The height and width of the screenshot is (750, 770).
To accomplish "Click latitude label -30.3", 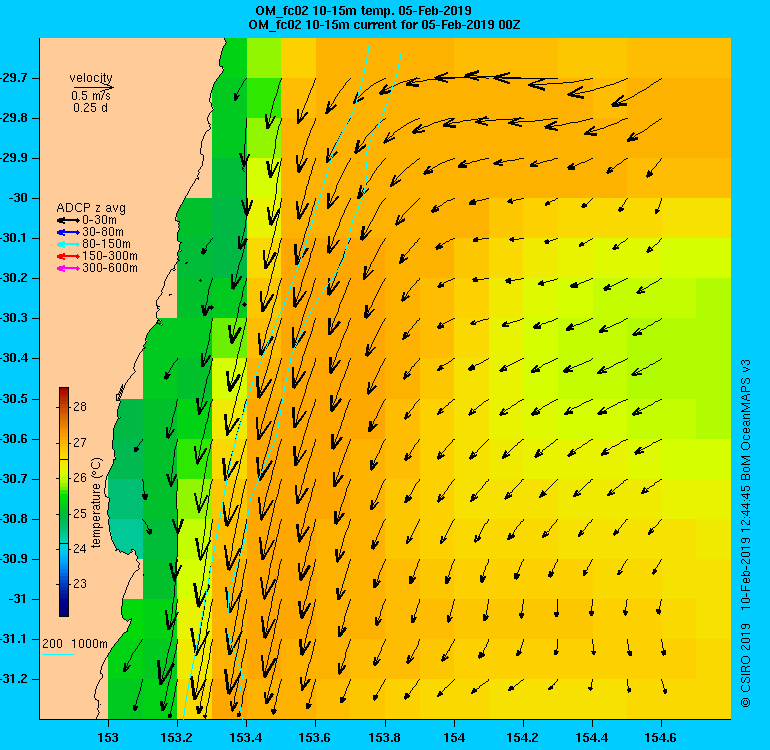I will 14,318.
